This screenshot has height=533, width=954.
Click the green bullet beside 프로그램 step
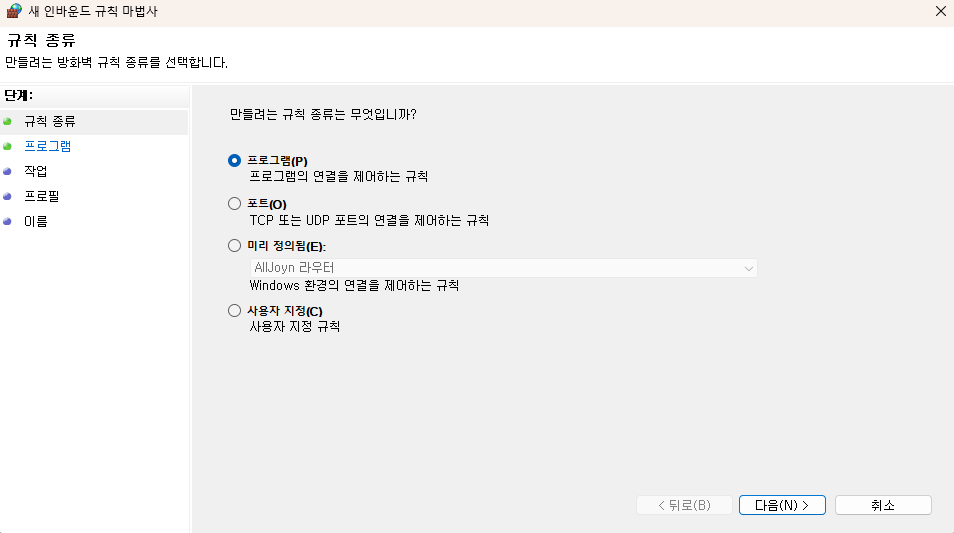[x=7, y=146]
